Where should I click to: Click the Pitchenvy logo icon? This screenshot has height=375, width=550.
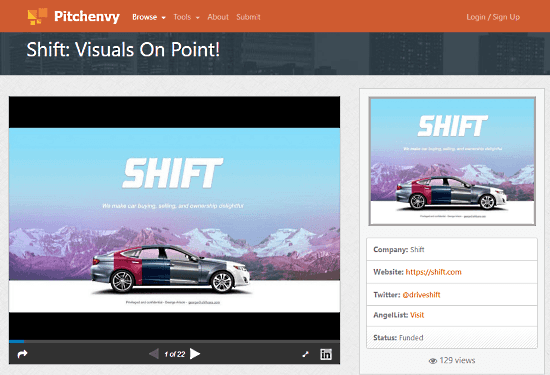click(37, 16)
